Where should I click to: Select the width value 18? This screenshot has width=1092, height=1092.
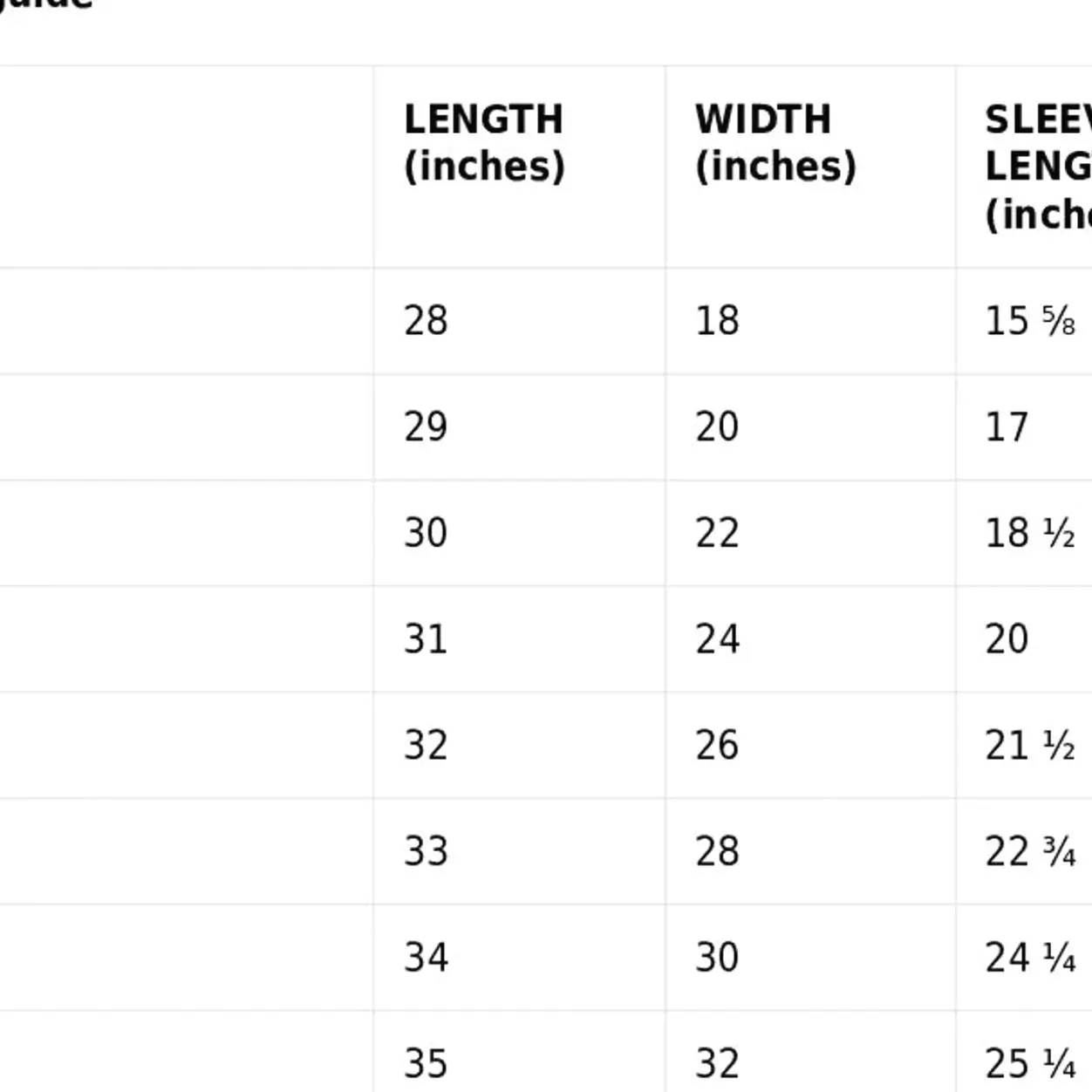tap(717, 321)
